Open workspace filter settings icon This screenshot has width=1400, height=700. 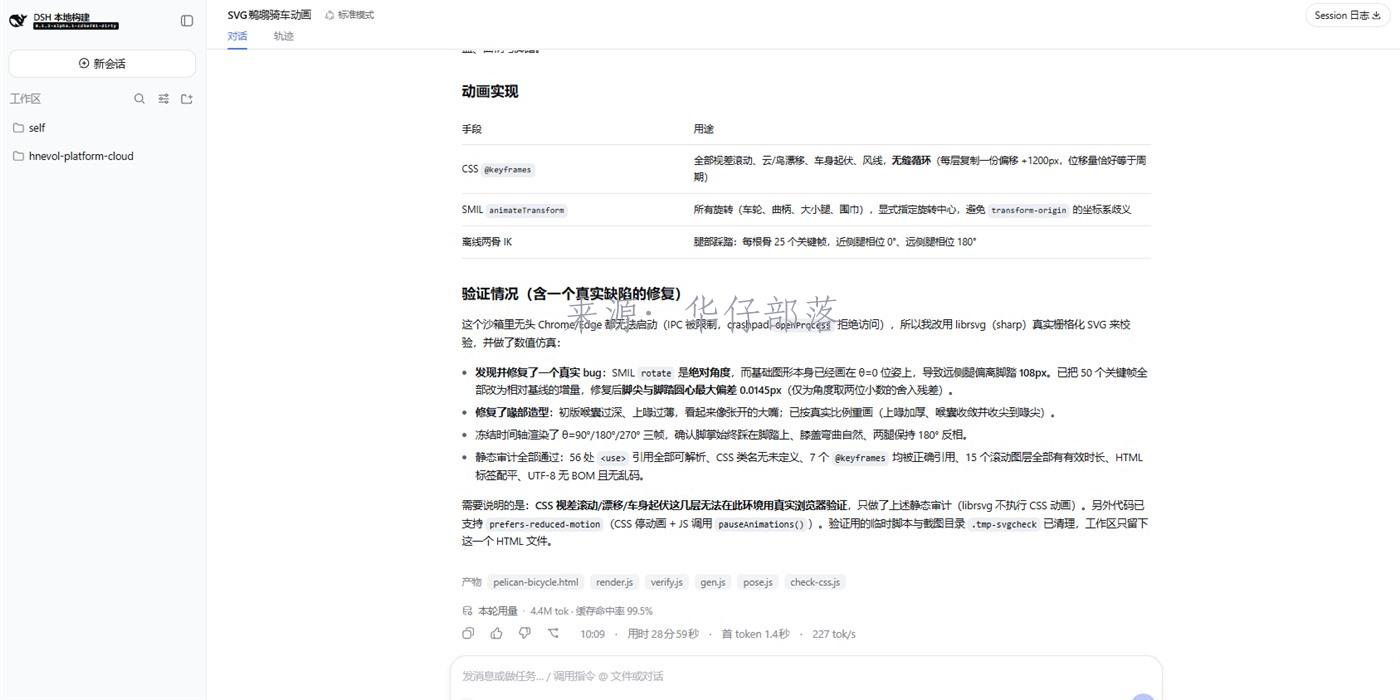click(x=163, y=99)
